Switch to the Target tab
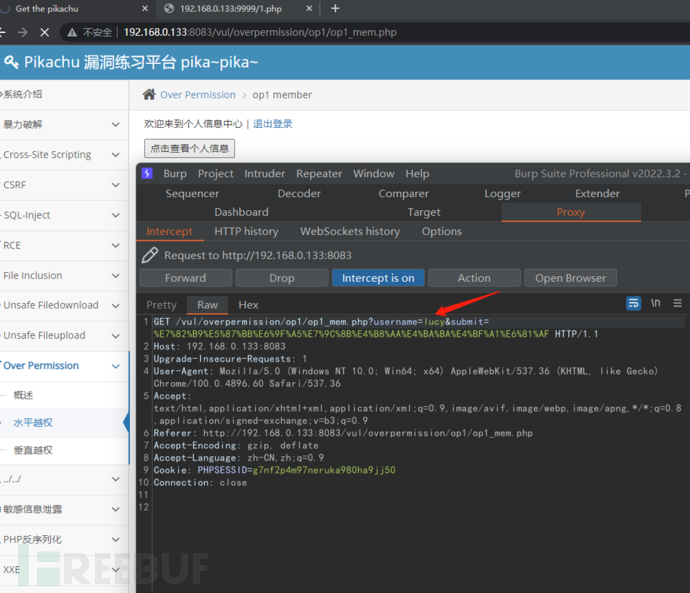Screen dimensions: 690x593 pos(424,212)
